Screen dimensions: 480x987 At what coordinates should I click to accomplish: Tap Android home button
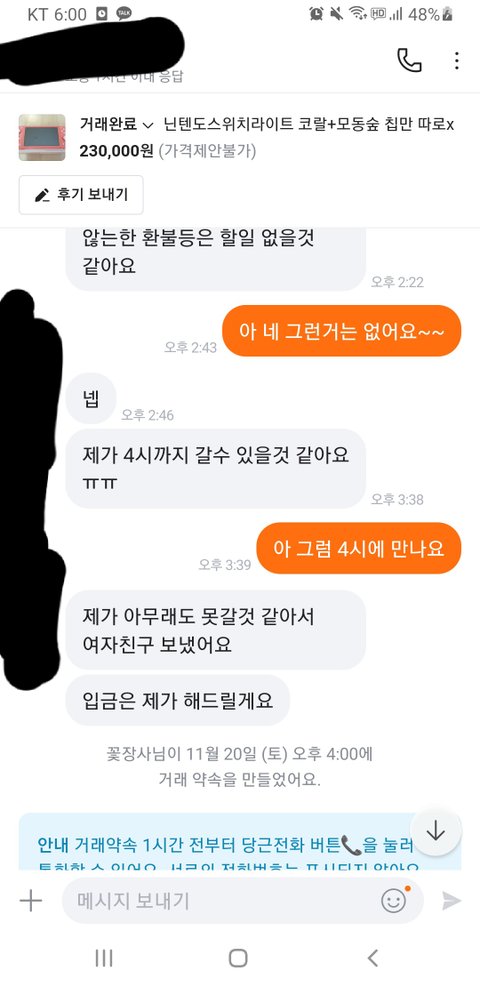(x=238, y=958)
